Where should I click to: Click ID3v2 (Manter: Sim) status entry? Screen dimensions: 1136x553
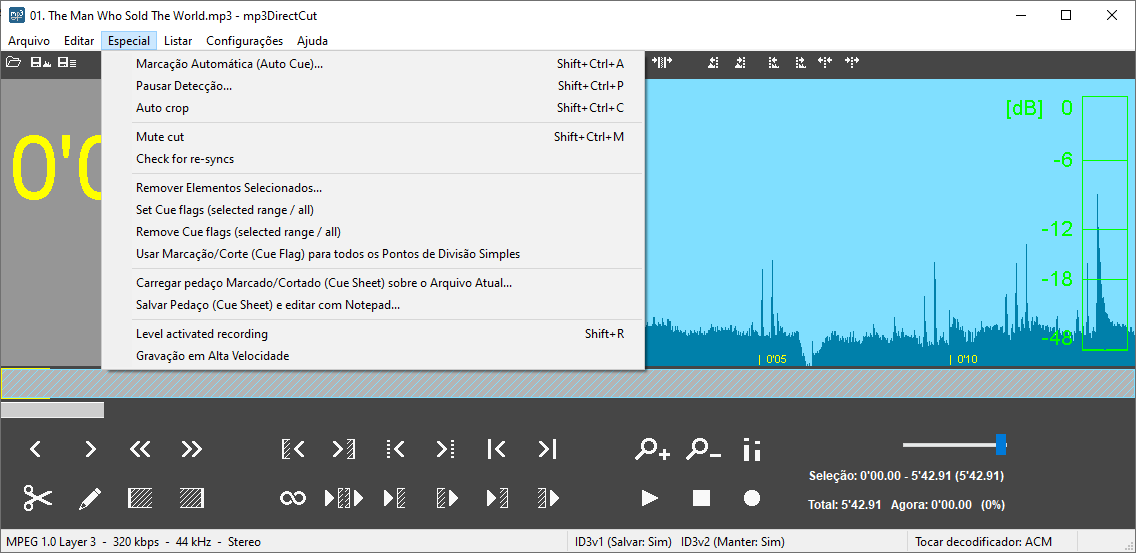(x=732, y=541)
